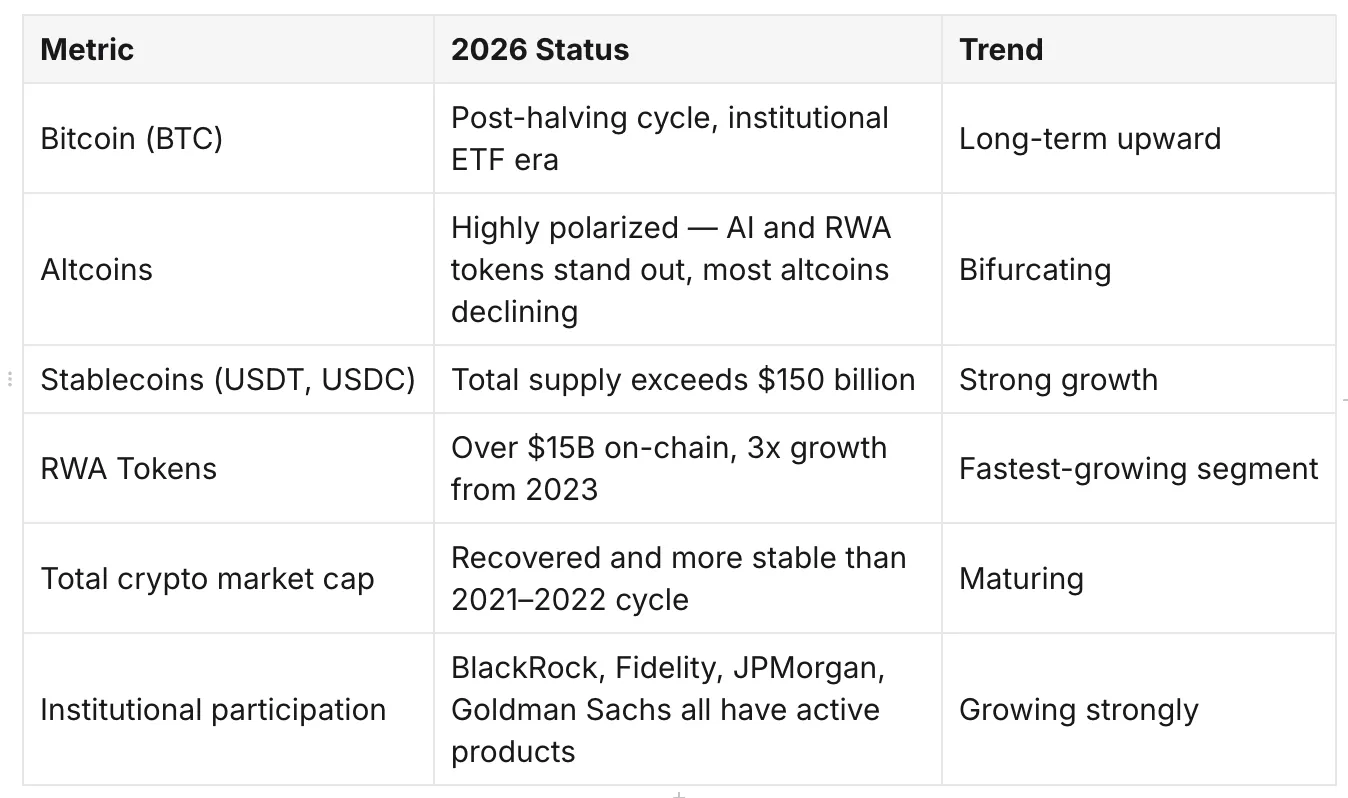Click the BlackRock, Fidelity, JPMorgan cell
This screenshot has width=1348, height=798.
click(x=688, y=709)
